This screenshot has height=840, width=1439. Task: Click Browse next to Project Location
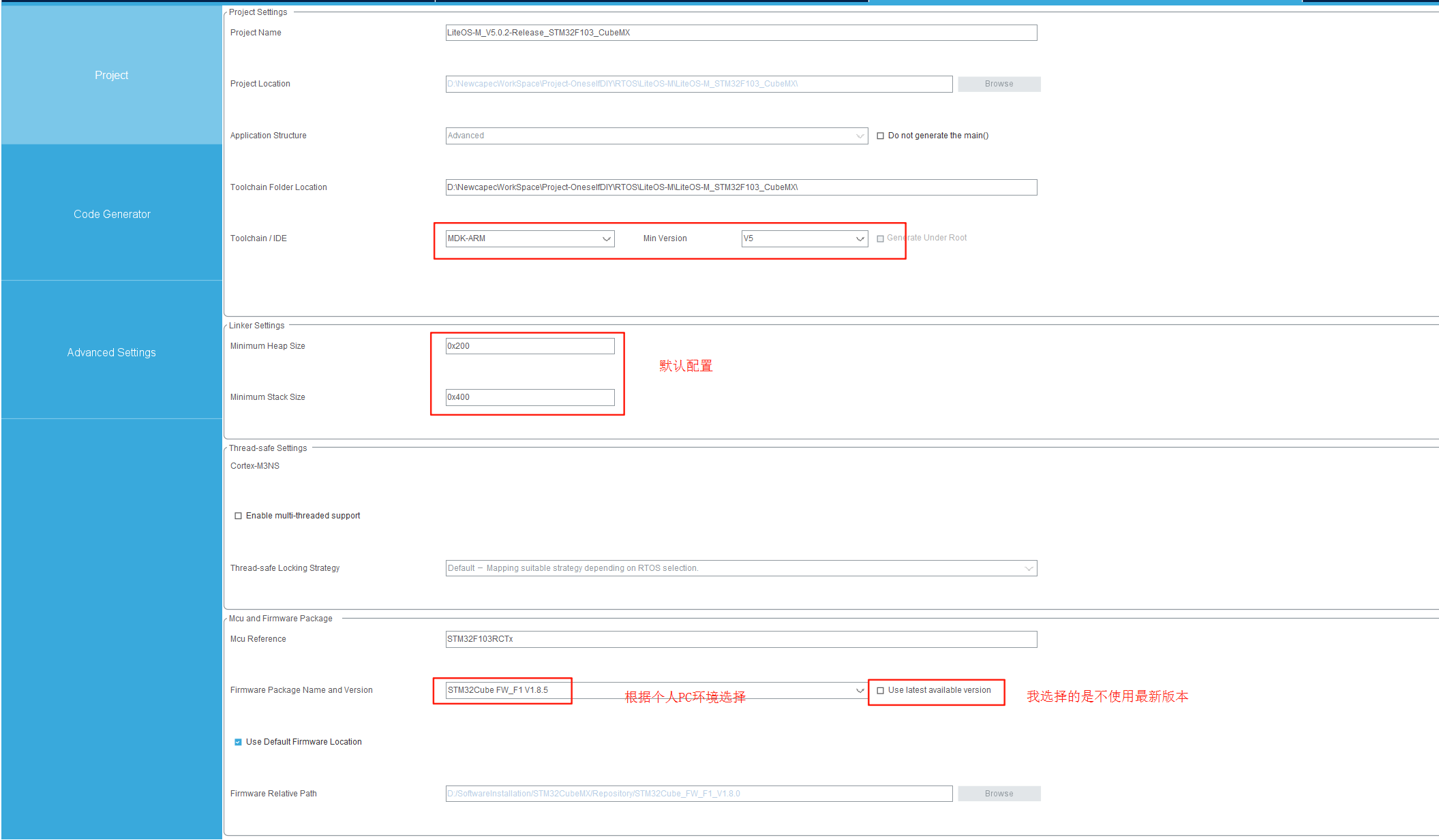point(998,84)
